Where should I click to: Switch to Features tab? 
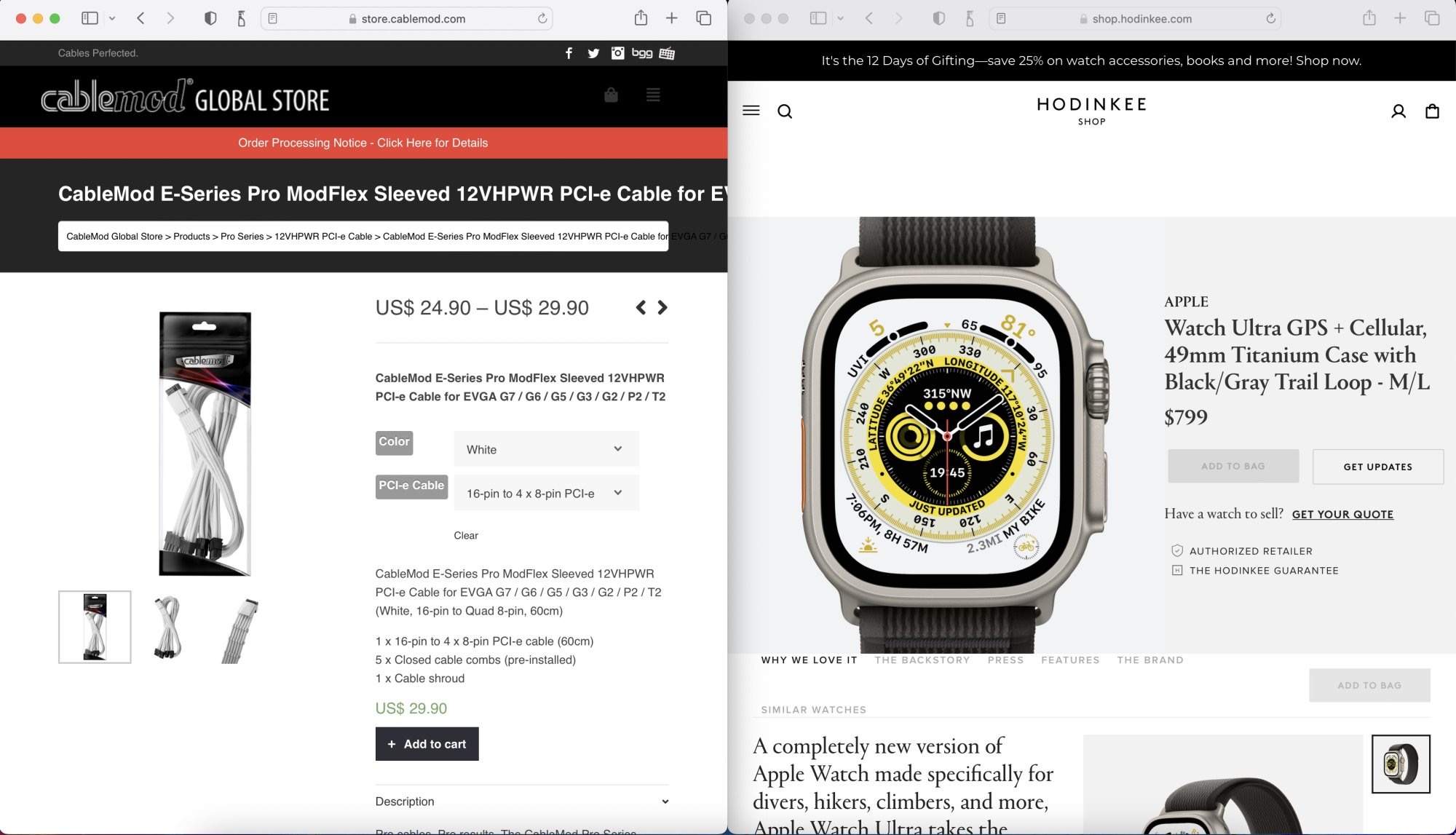pos(1070,660)
